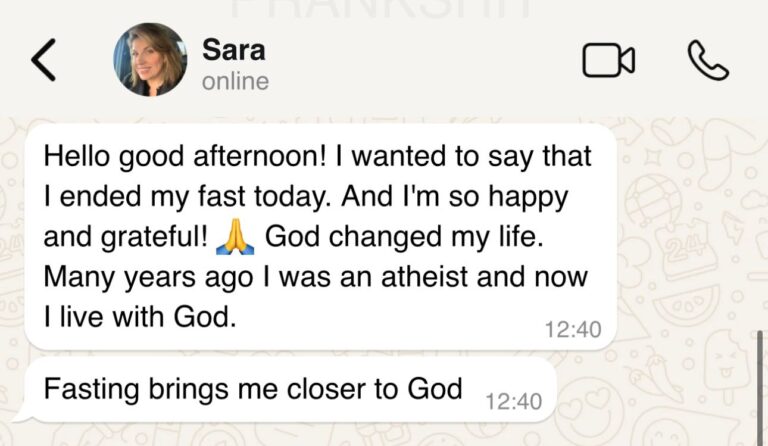Start a video call with Sara
This screenshot has width=768, height=446.
pyautogui.click(x=608, y=61)
